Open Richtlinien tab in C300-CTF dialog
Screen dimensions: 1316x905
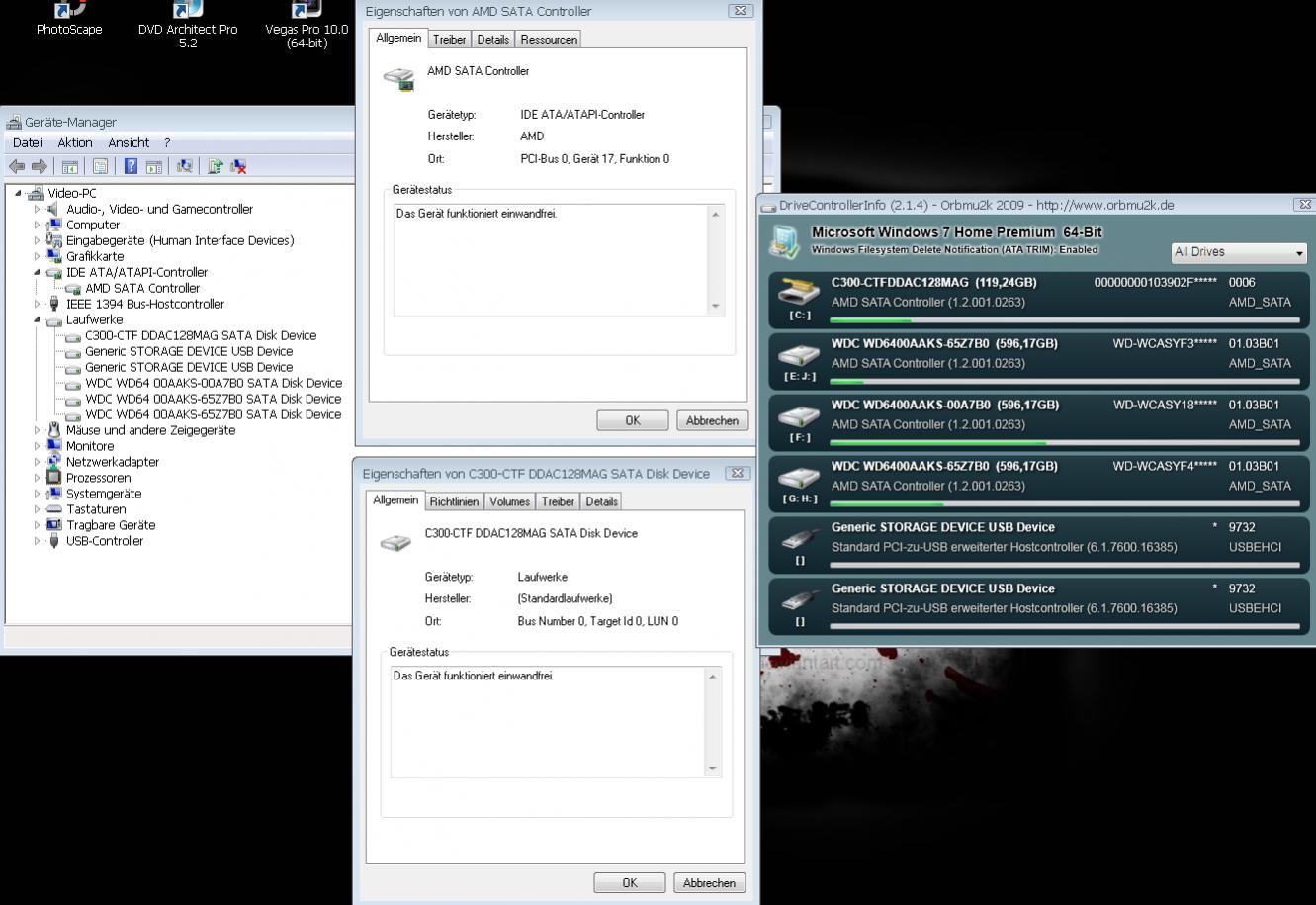(455, 501)
